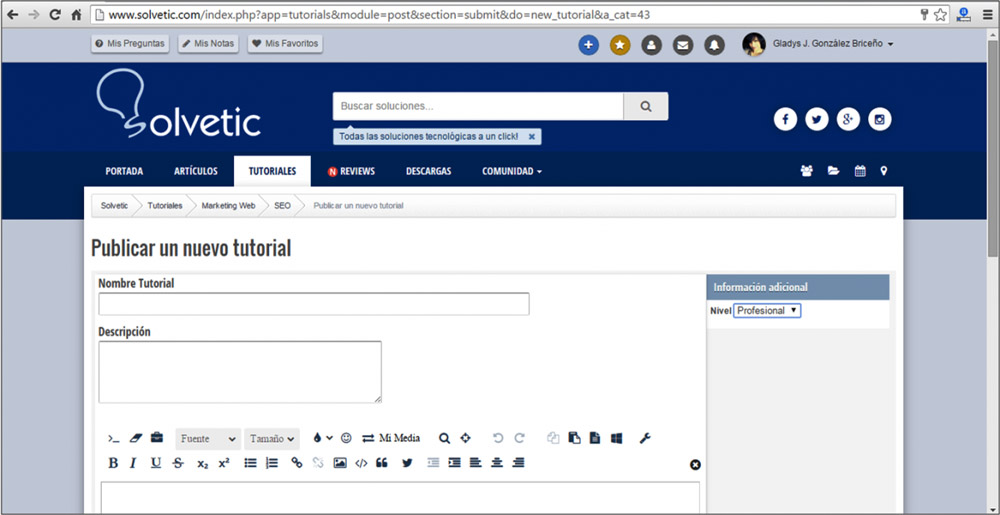The height and width of the screenshot is (515, 1000).
Task: Decrease indent in editor
Action: tap(433, 463)
